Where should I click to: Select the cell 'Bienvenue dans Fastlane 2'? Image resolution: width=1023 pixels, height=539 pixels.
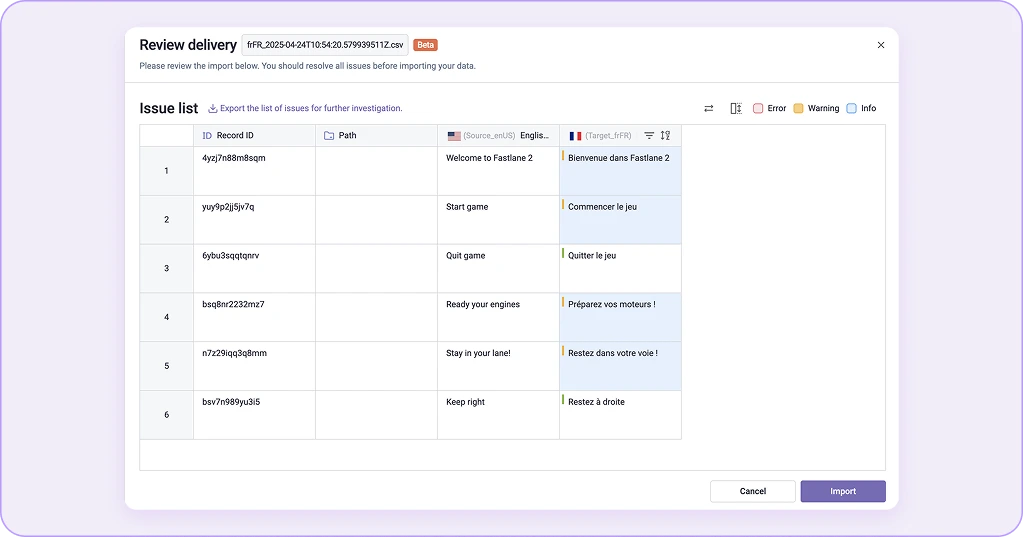coord(620,171)
